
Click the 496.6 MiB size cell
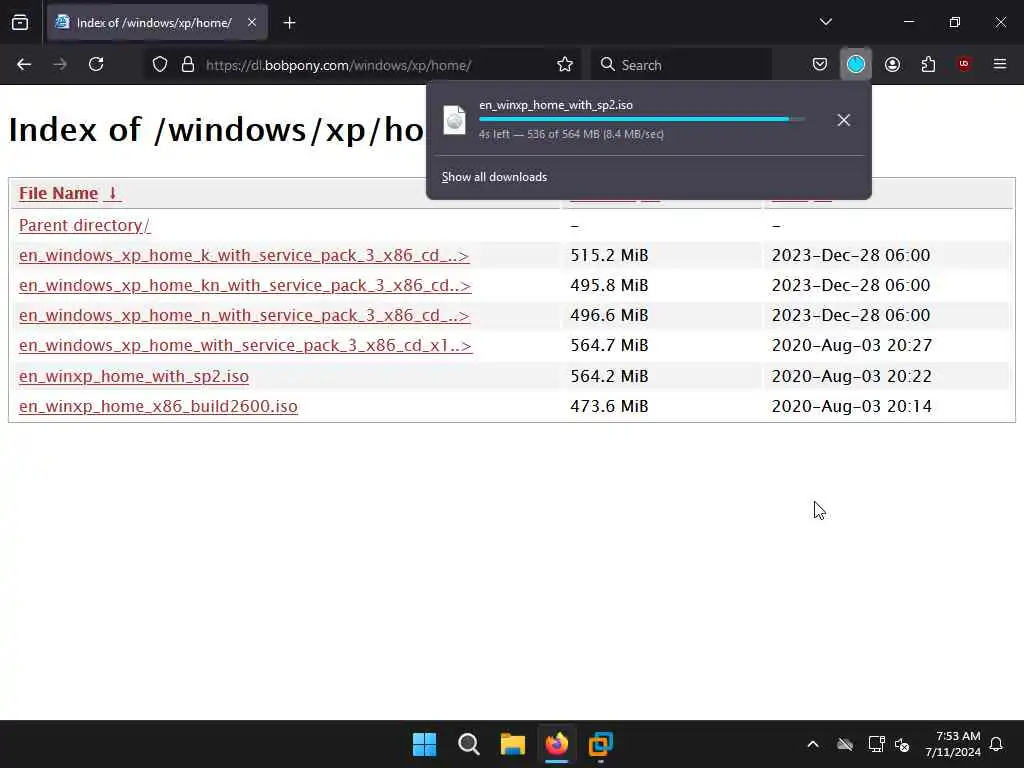(609, 315)
